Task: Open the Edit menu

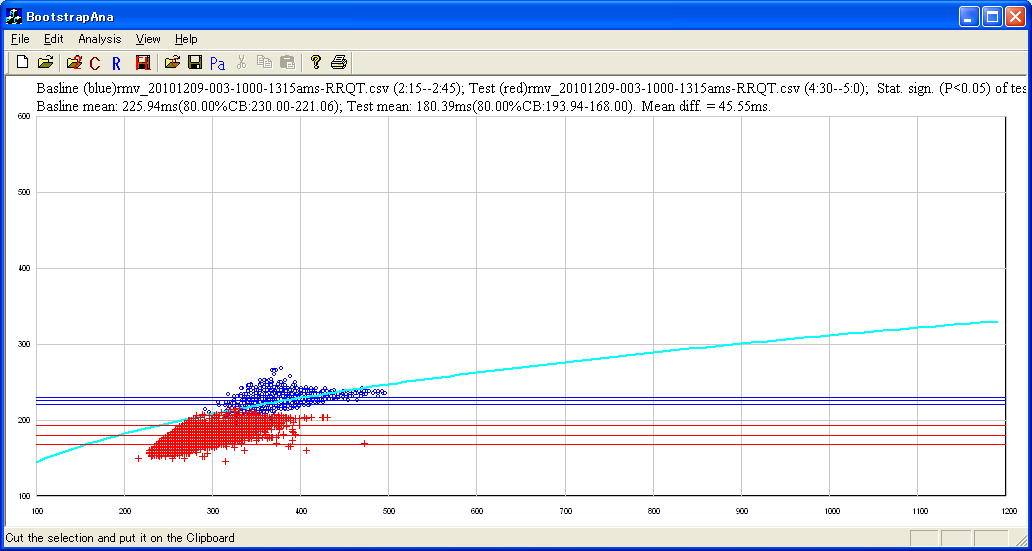Action: coord(53,39)
